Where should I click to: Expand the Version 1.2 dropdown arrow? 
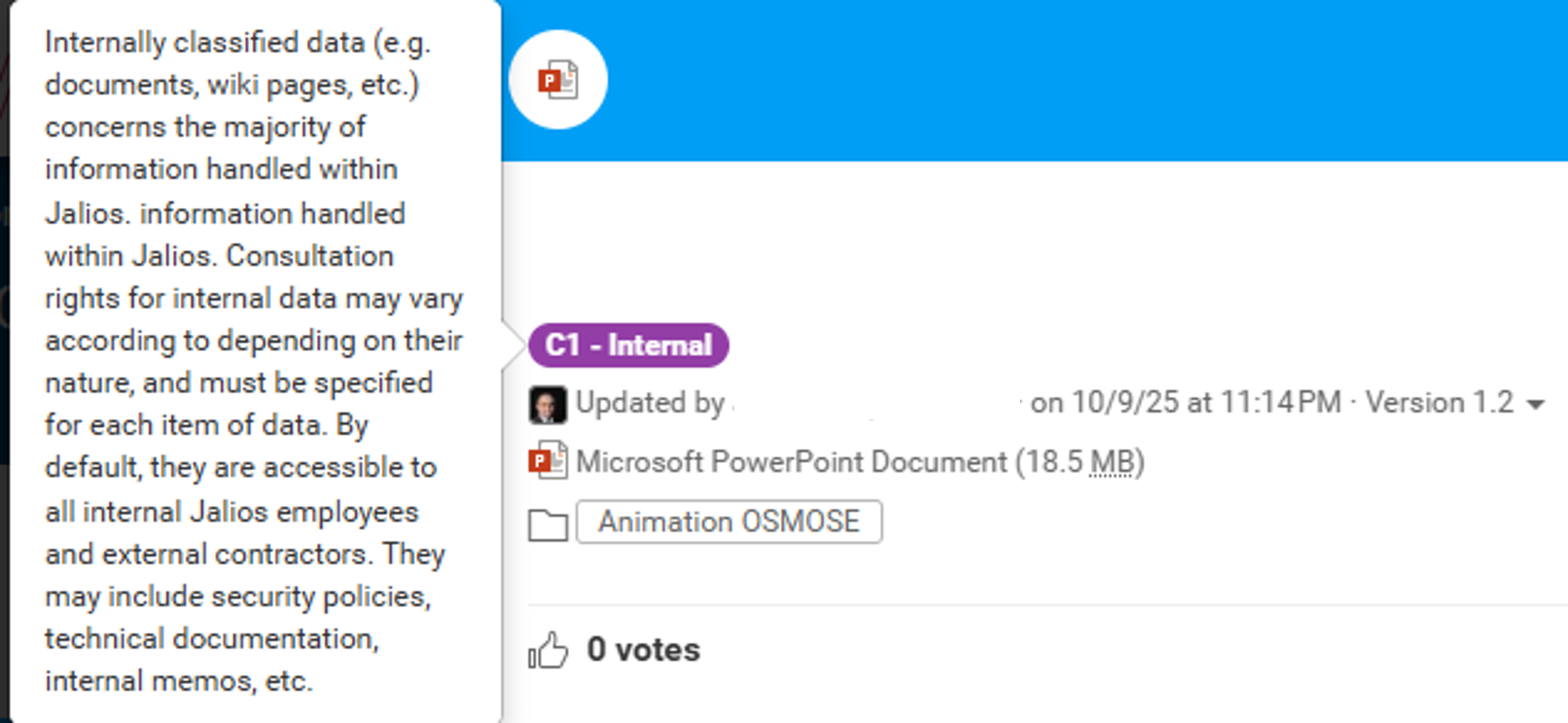click(x=1536, y=404)
